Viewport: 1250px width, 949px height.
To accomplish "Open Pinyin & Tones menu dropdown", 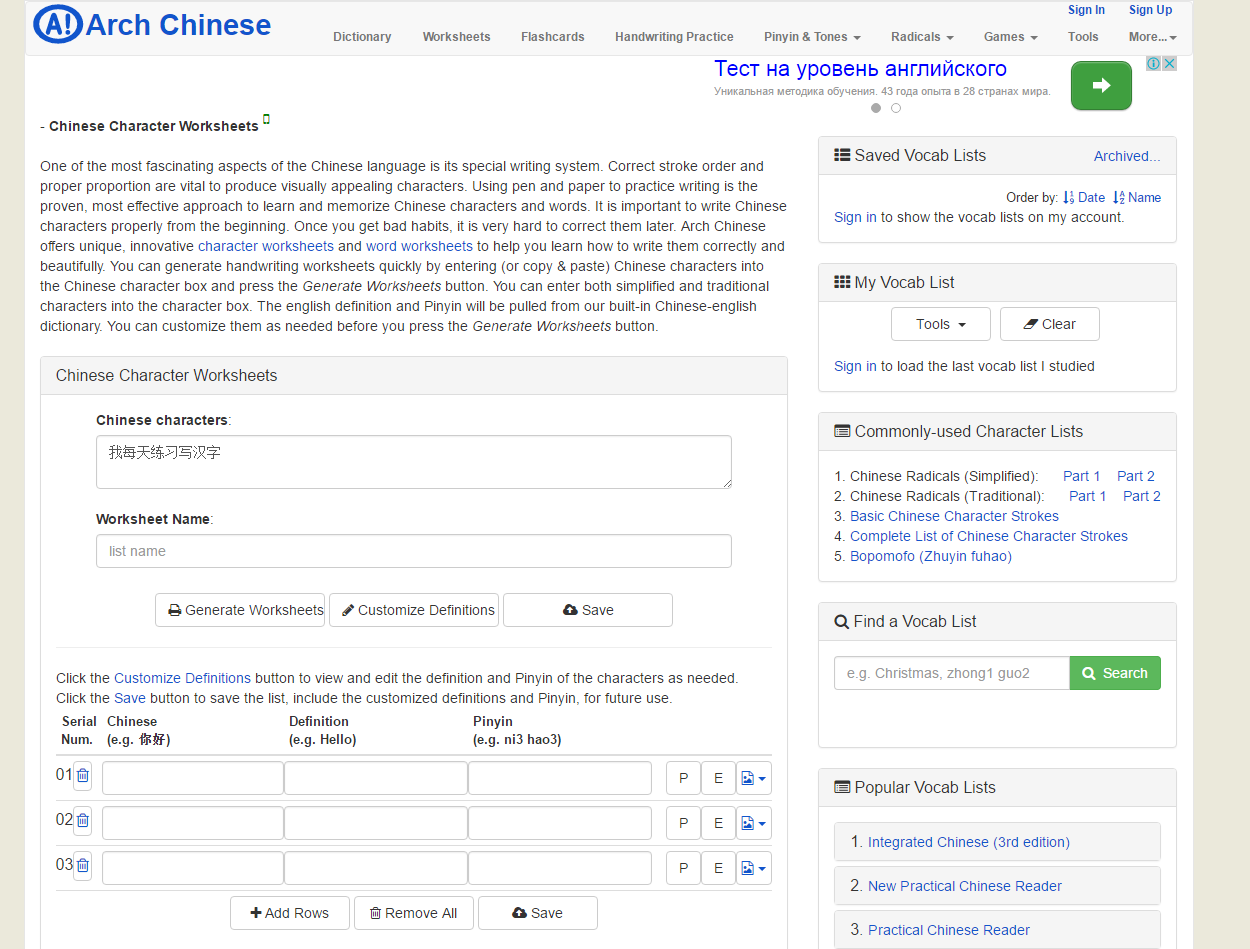I will tap(812, 37).
